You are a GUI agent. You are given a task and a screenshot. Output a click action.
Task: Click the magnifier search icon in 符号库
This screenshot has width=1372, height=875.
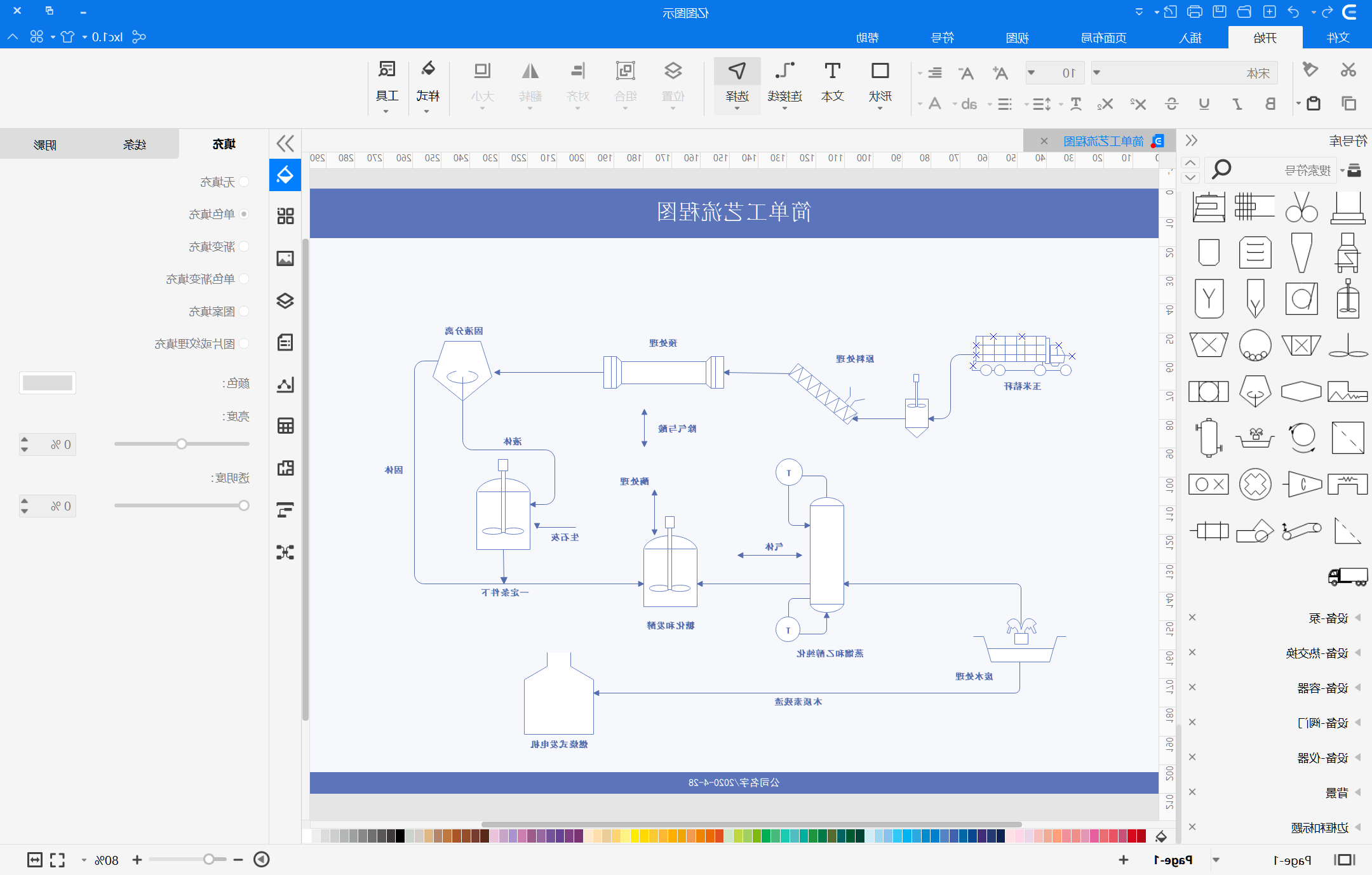point(1221,169)
